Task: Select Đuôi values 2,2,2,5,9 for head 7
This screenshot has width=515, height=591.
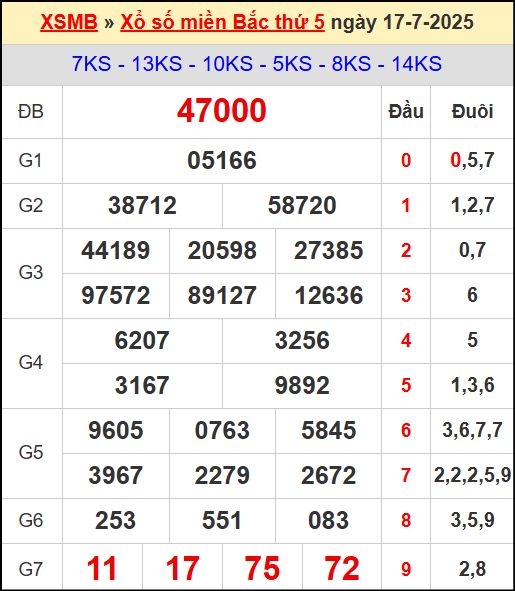Action: (x=472, y=475)
